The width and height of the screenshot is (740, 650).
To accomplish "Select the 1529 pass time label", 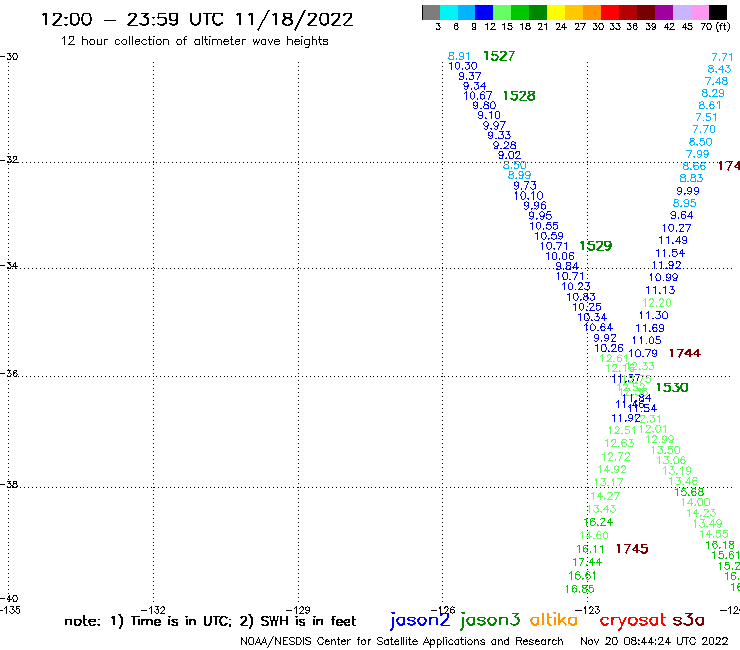I will coord(596,246).
